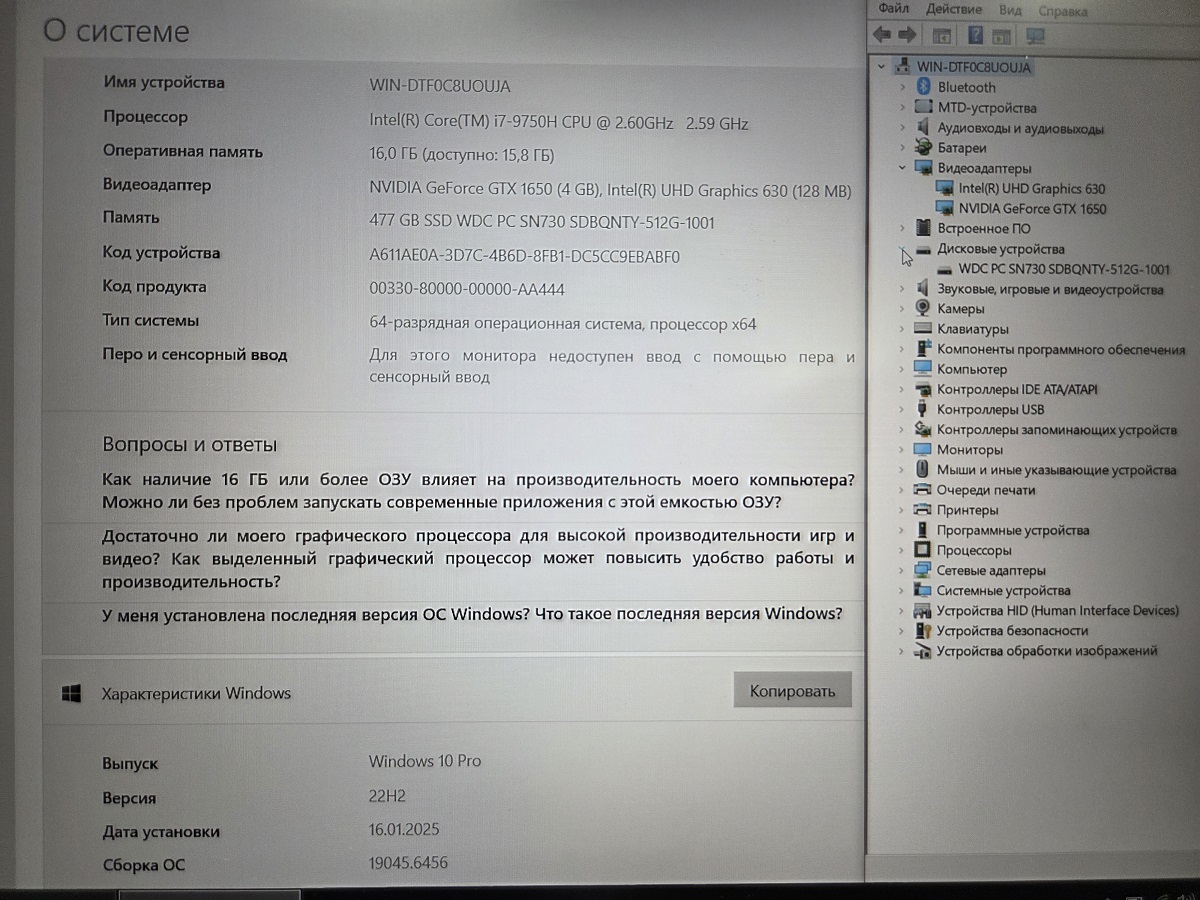1200x900 pixels.
Task: Expand the Контроллеры USB node
Action: coord(902,410)
